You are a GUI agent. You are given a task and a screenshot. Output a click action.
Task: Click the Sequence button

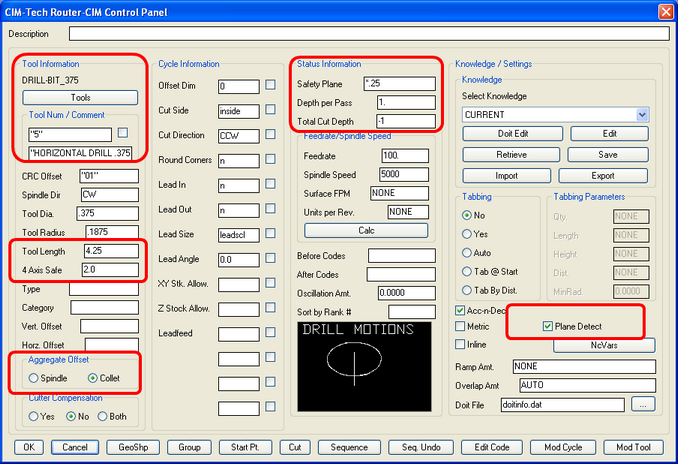click(349, 447)
